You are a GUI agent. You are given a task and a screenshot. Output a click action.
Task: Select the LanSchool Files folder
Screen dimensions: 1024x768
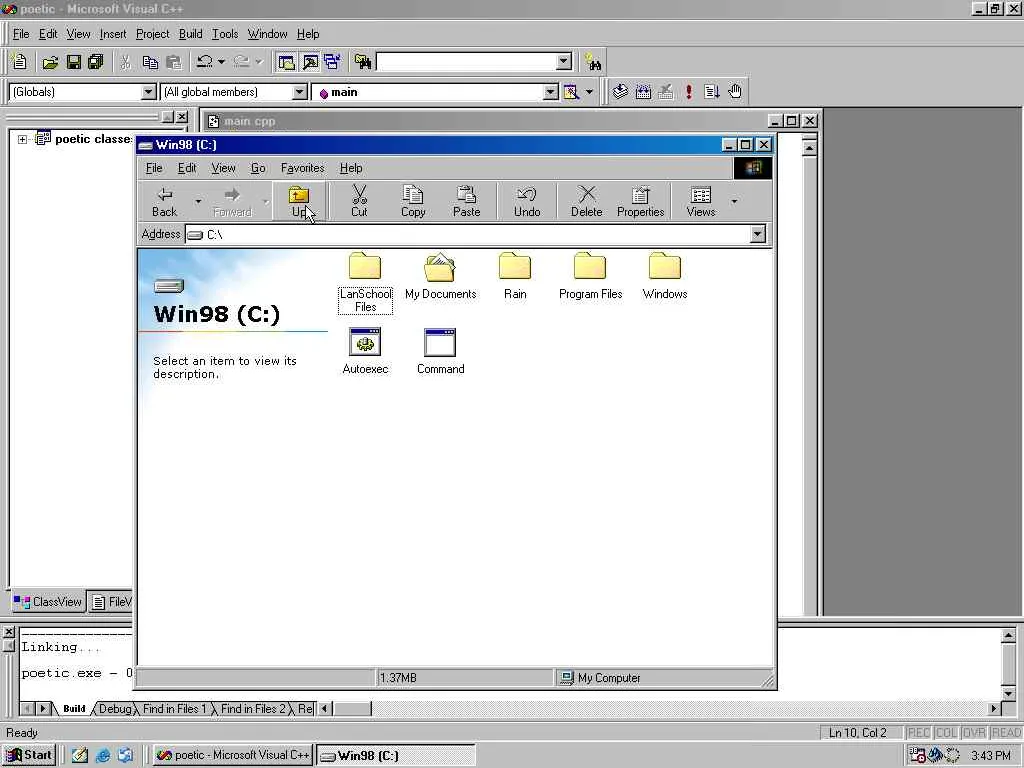(x=365, y=283)
